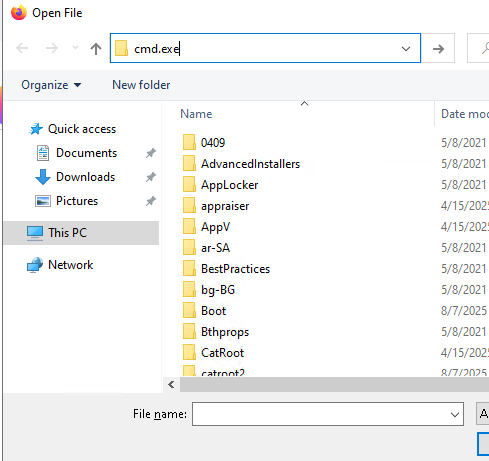Select the AppV folder
The width and height of the screenshot is (489, 461).
215,227
